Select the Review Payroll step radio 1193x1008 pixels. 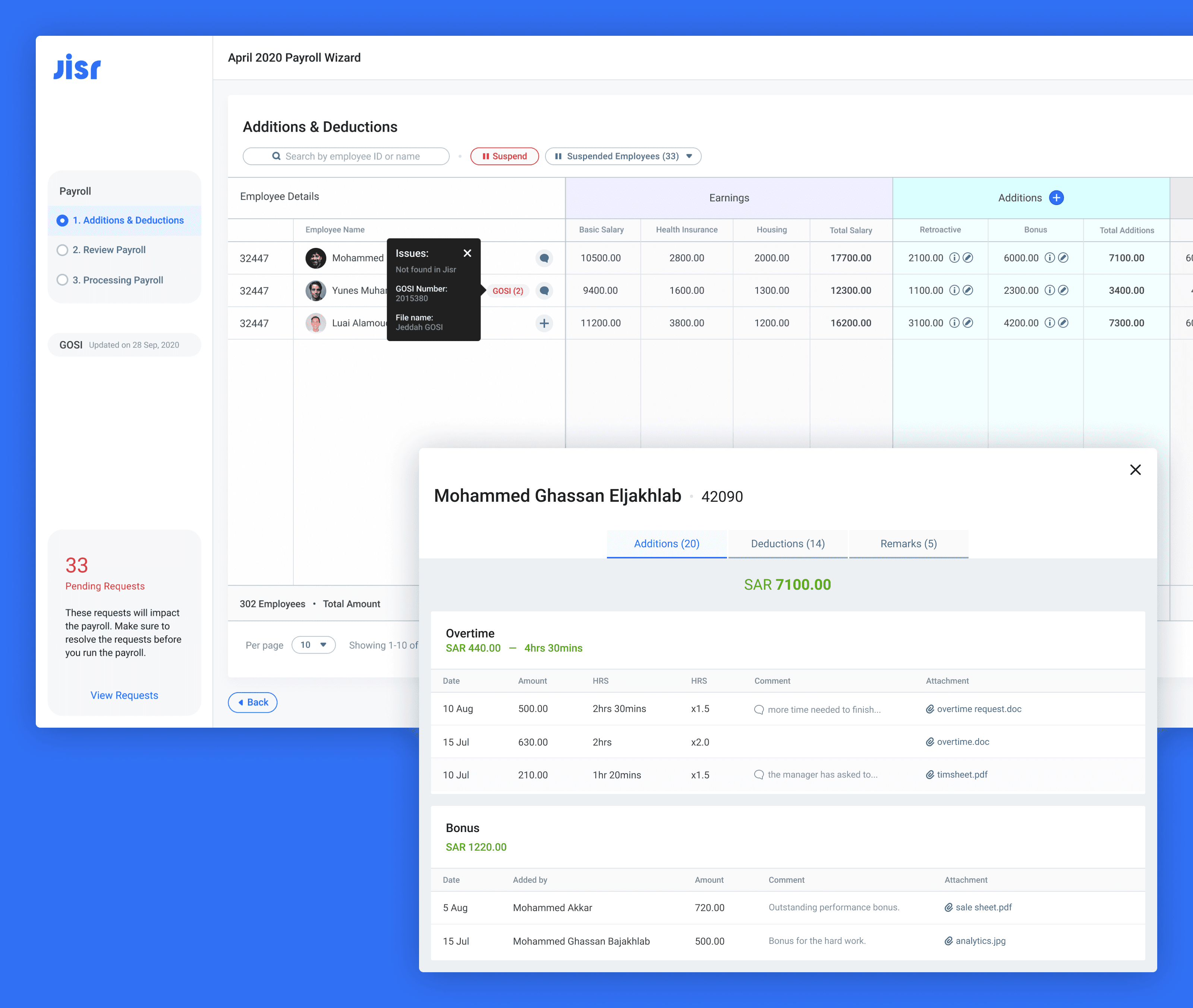point(63,250)
